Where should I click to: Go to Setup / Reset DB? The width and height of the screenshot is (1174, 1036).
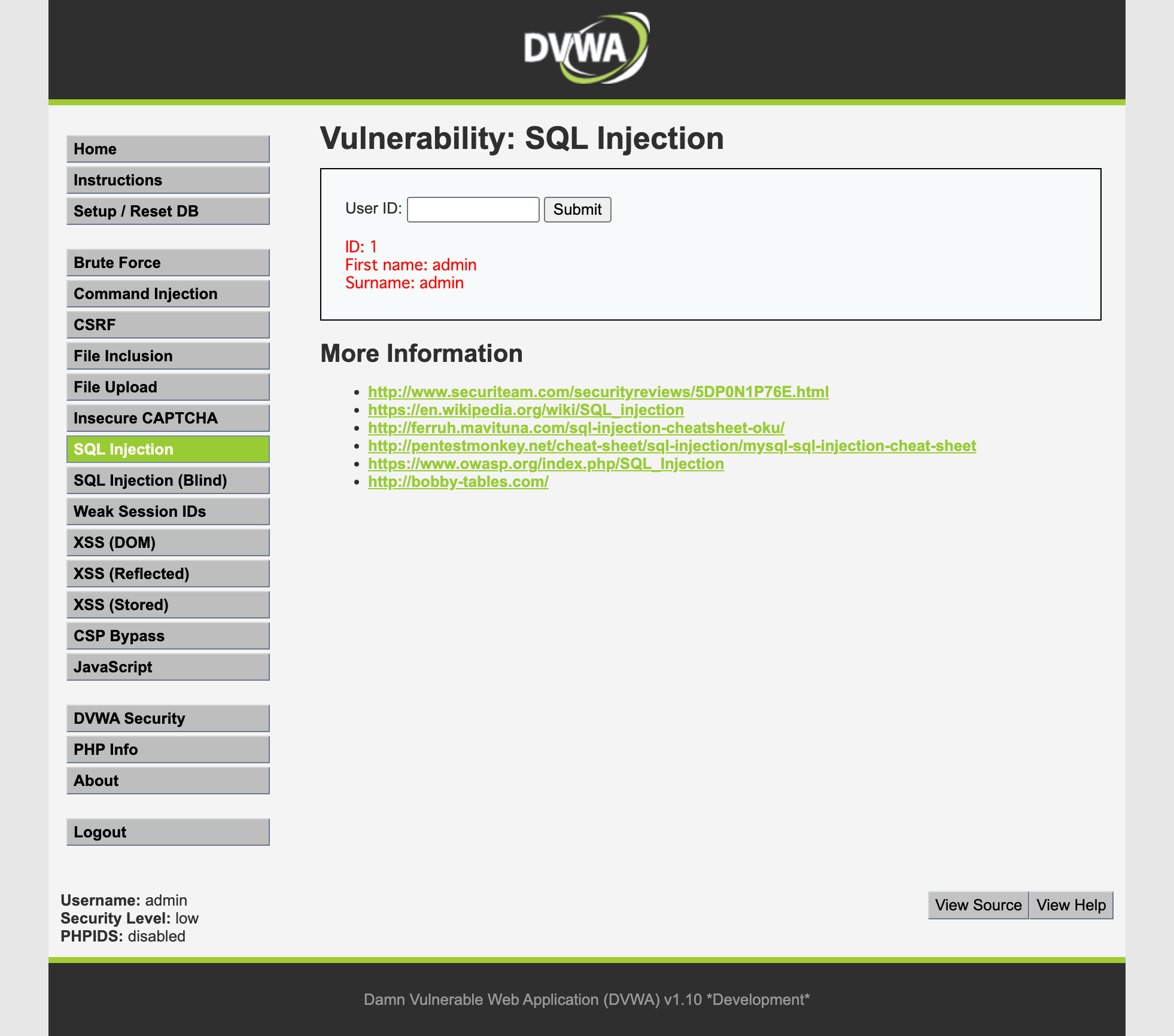pyautogui.click(x=168, y=211)
